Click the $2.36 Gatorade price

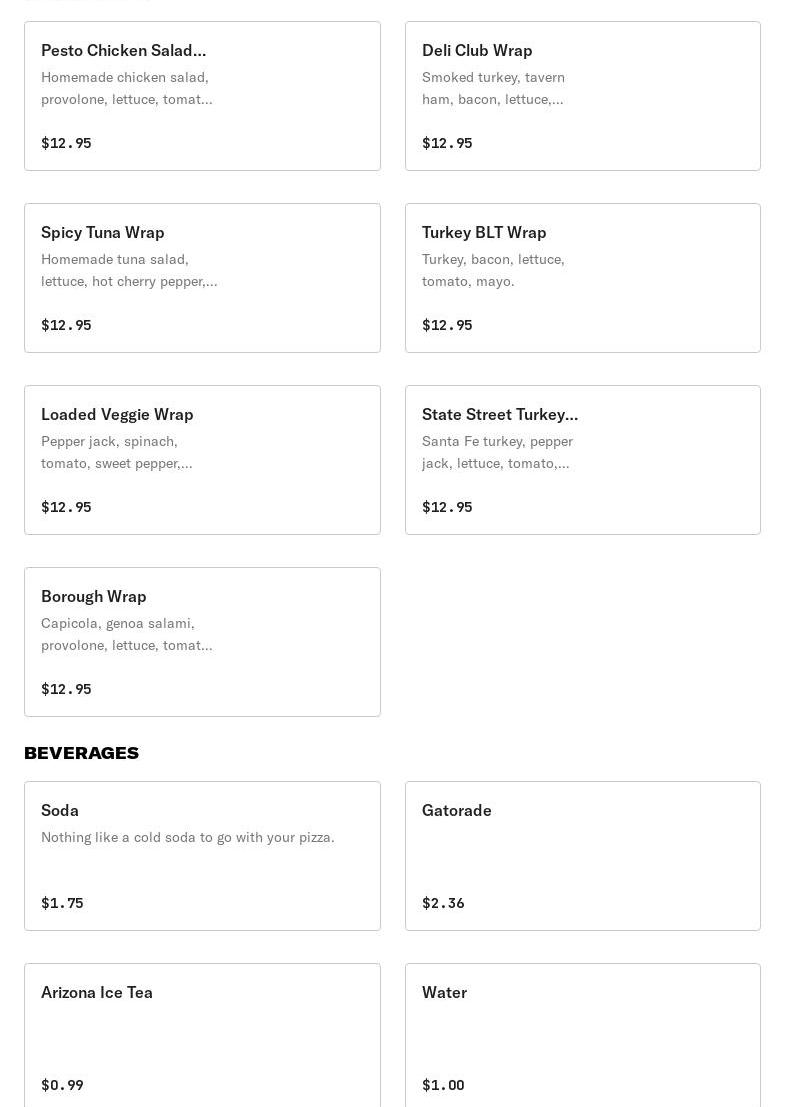443,903
